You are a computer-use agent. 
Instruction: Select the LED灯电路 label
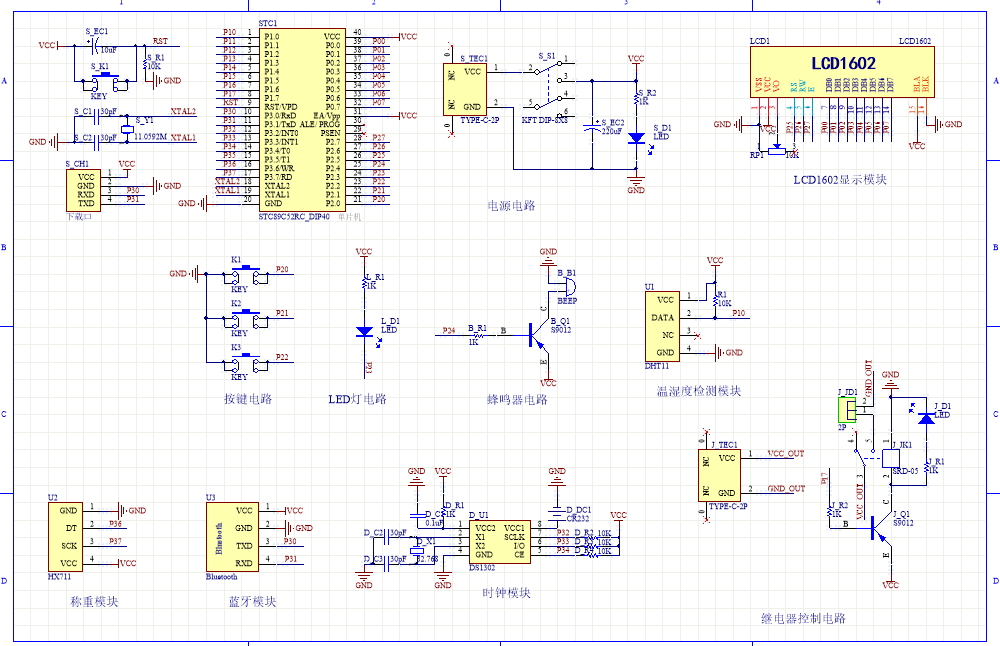coord(358,399)
